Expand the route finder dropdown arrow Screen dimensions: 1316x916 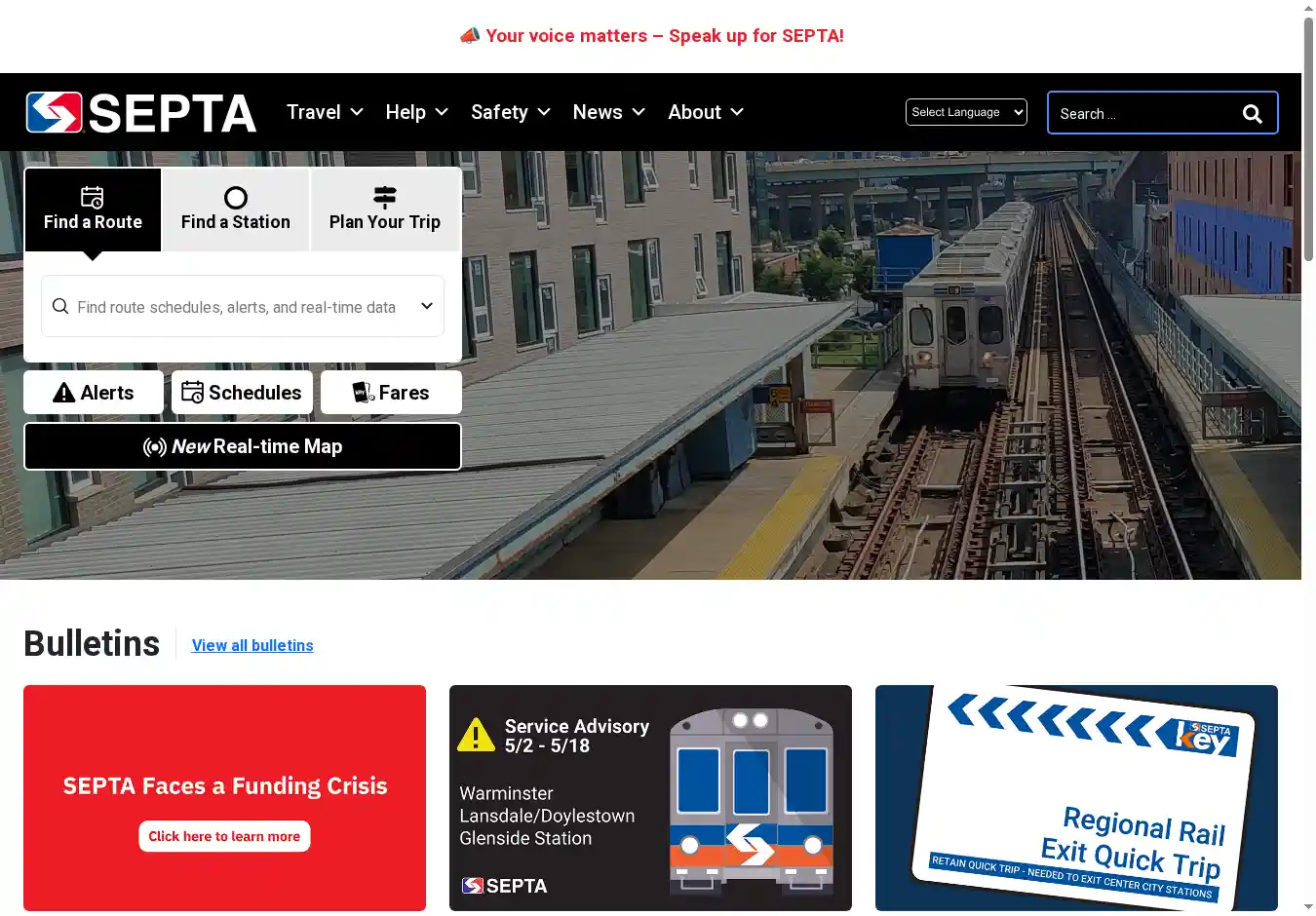point(426,306)
